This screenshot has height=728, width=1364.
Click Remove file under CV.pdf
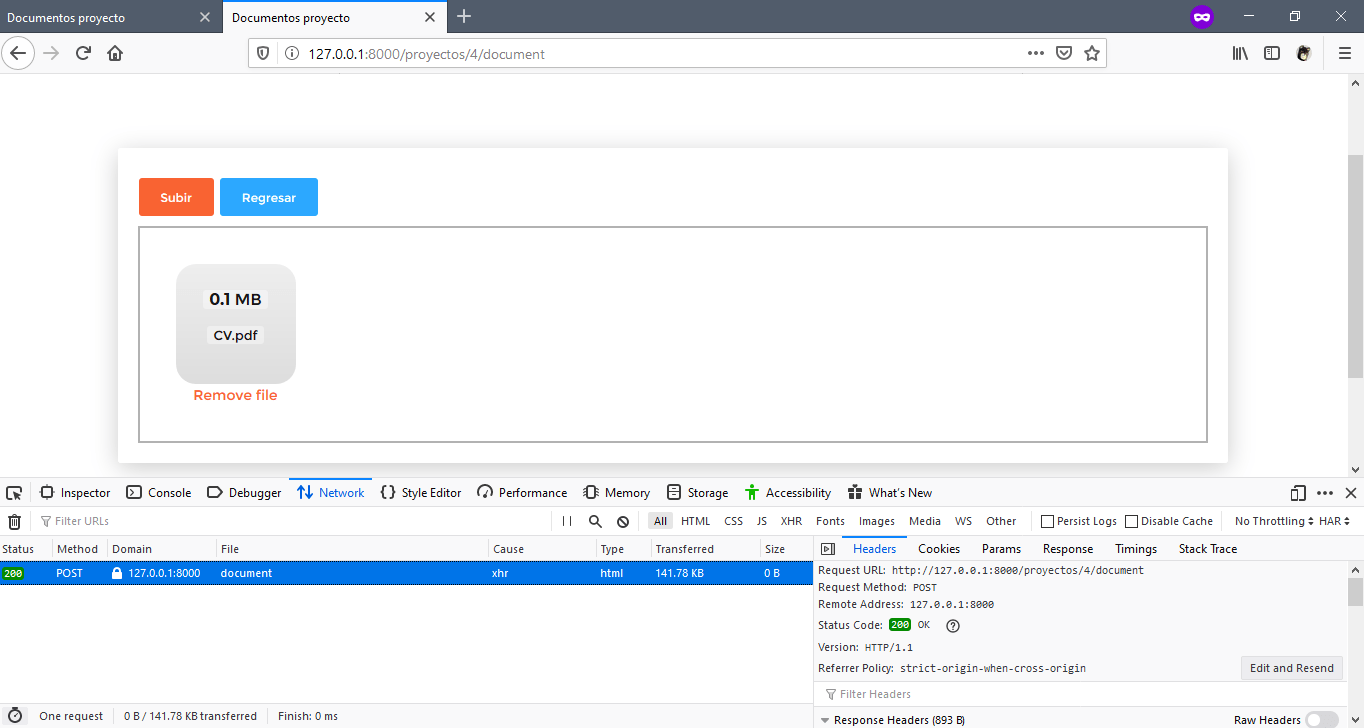coord(235,394)
